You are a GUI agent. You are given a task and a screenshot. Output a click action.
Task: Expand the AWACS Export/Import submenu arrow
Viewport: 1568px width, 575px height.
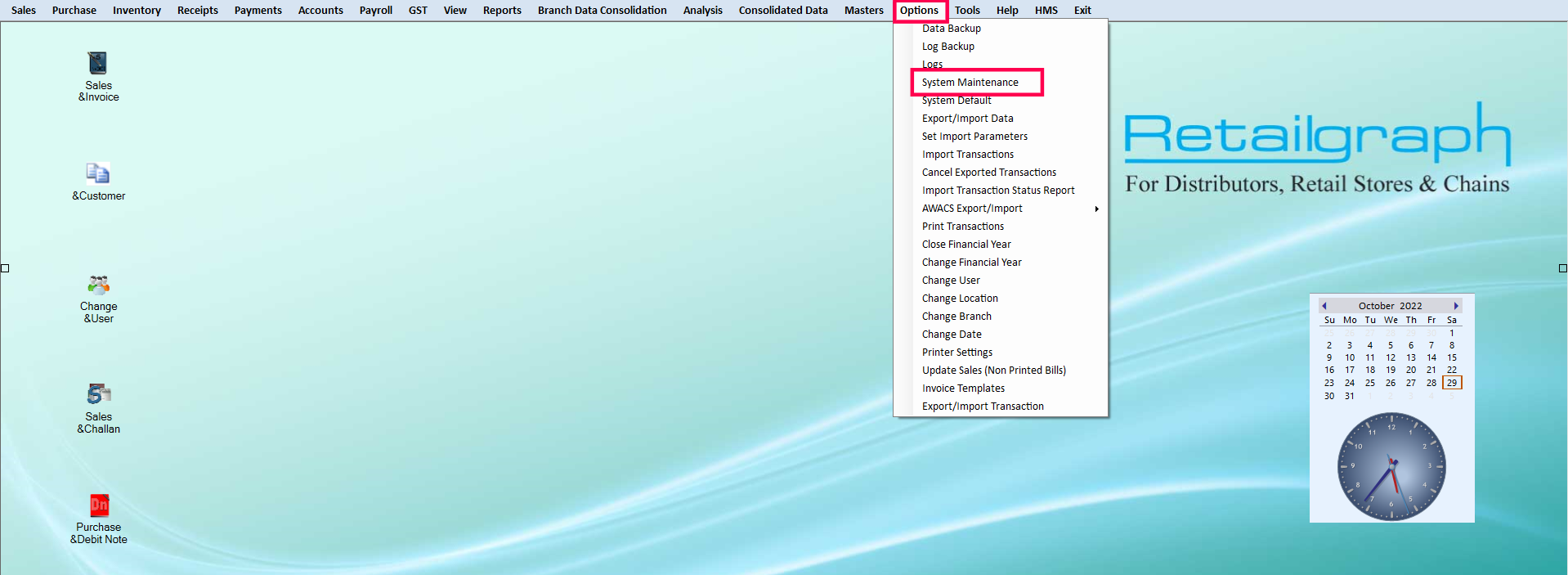1096,209
